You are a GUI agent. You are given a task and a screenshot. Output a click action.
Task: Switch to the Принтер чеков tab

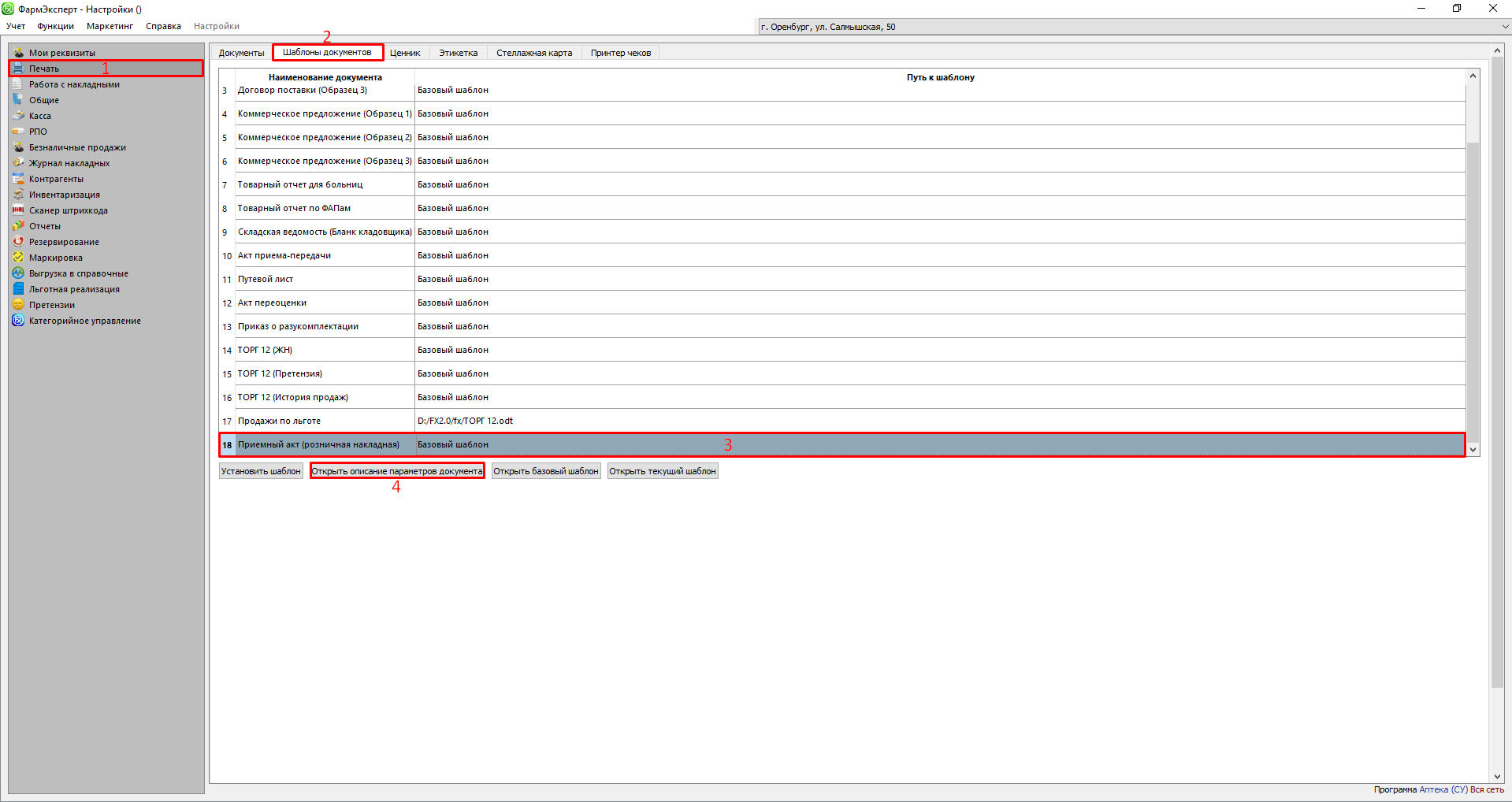tap(620, 53)
